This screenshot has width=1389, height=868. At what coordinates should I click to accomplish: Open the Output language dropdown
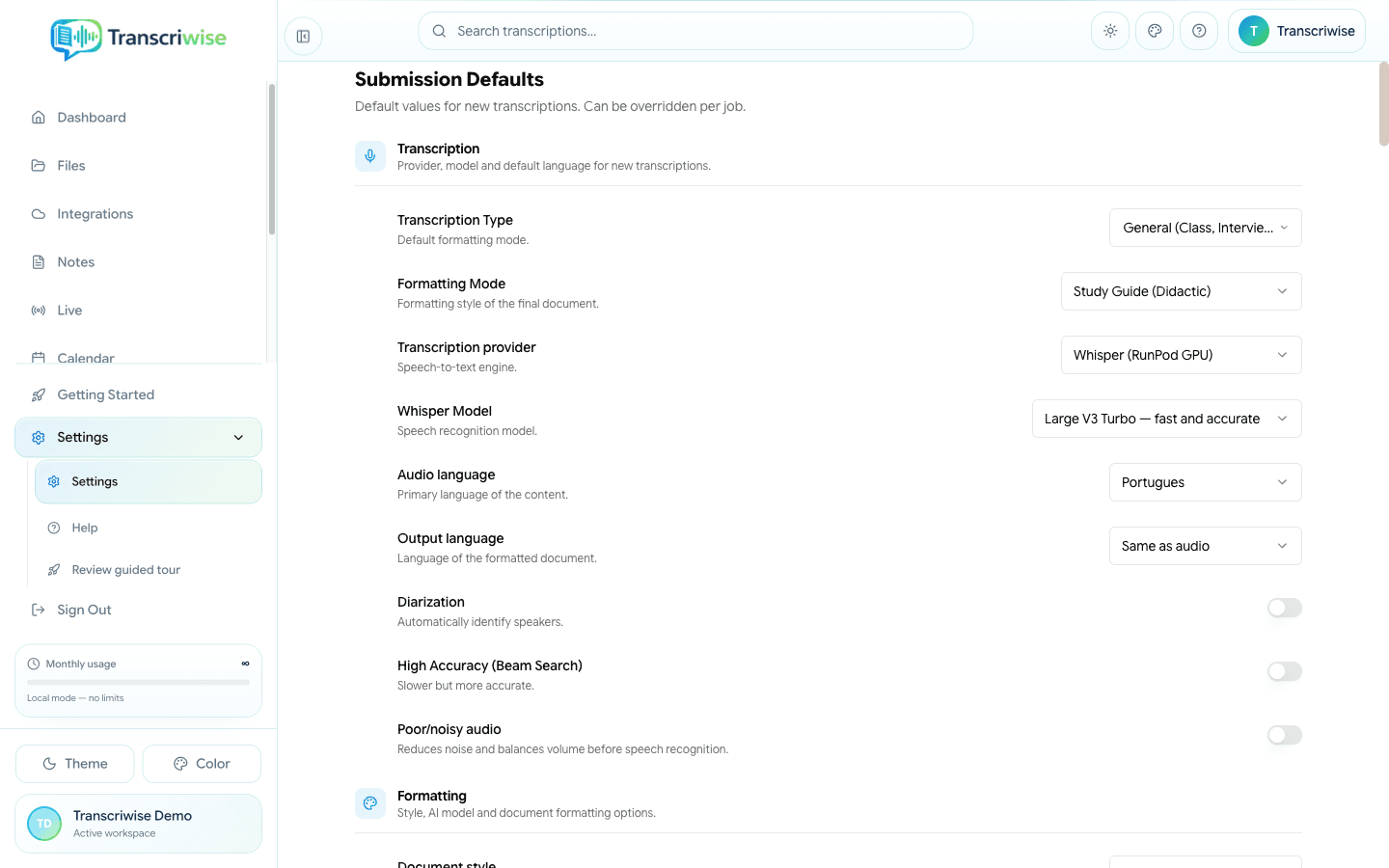1206,546
